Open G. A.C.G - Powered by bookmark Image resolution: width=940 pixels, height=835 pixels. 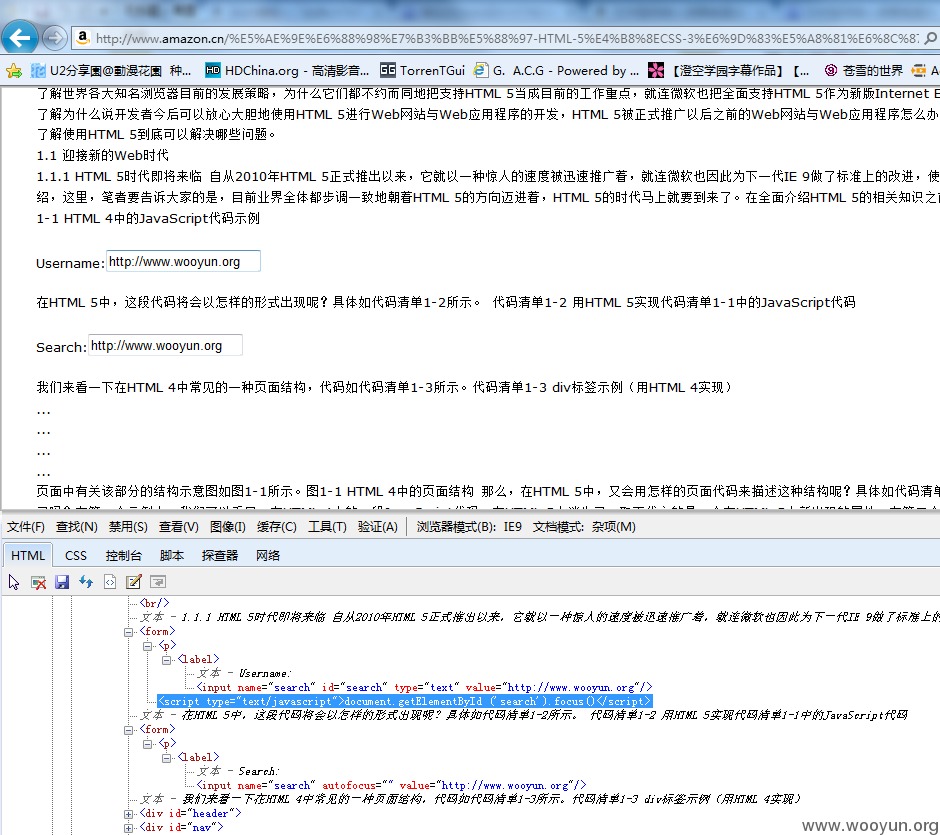pos(556,71)
